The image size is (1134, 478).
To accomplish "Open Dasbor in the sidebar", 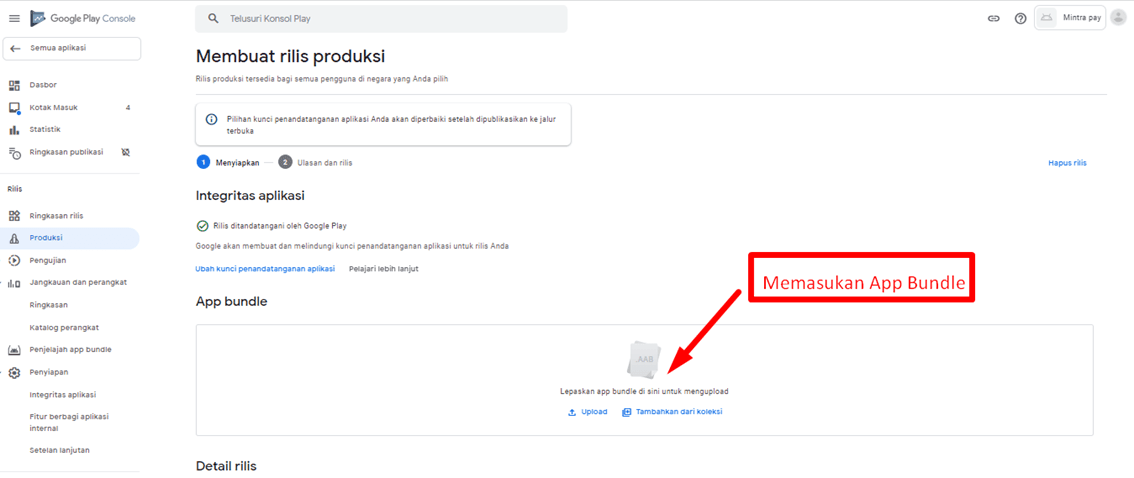I will click(43, 85).
